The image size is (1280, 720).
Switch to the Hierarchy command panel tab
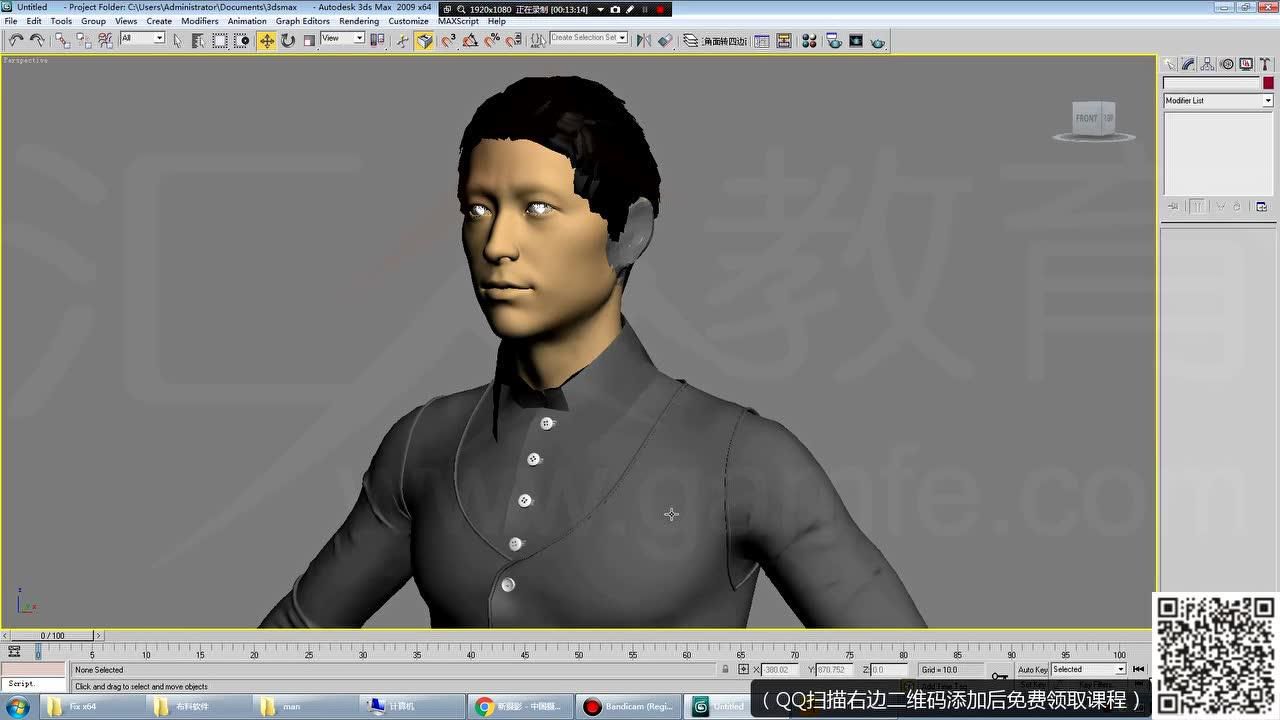[1208, 64]
